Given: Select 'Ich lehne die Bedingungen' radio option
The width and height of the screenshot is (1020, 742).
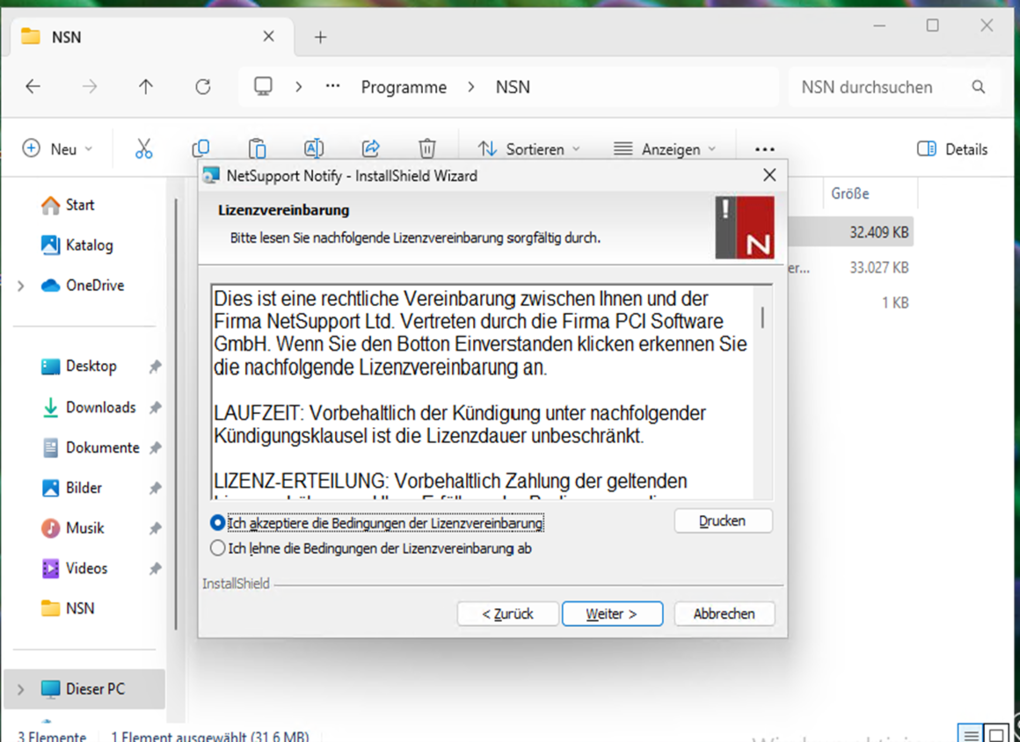Looking at the screenshot, I should (x=218, y=548).
